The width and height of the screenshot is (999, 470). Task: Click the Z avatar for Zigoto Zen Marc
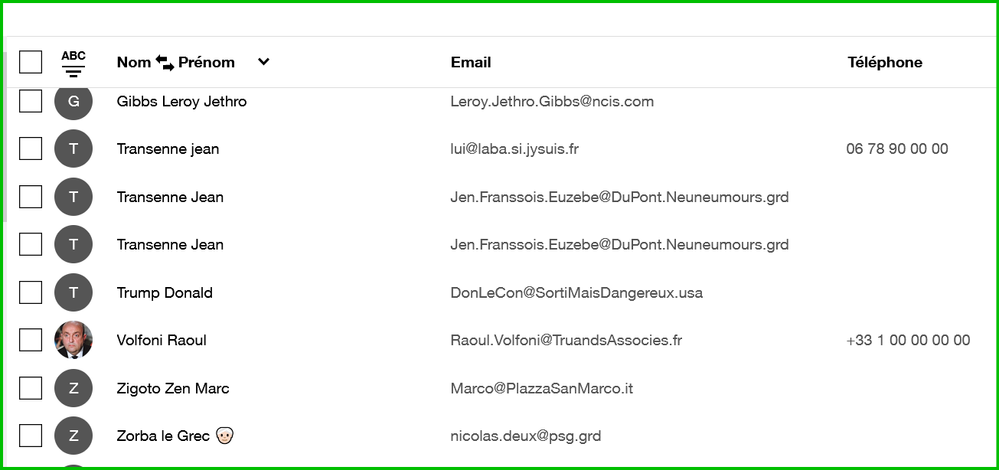(x=73, y=388)
